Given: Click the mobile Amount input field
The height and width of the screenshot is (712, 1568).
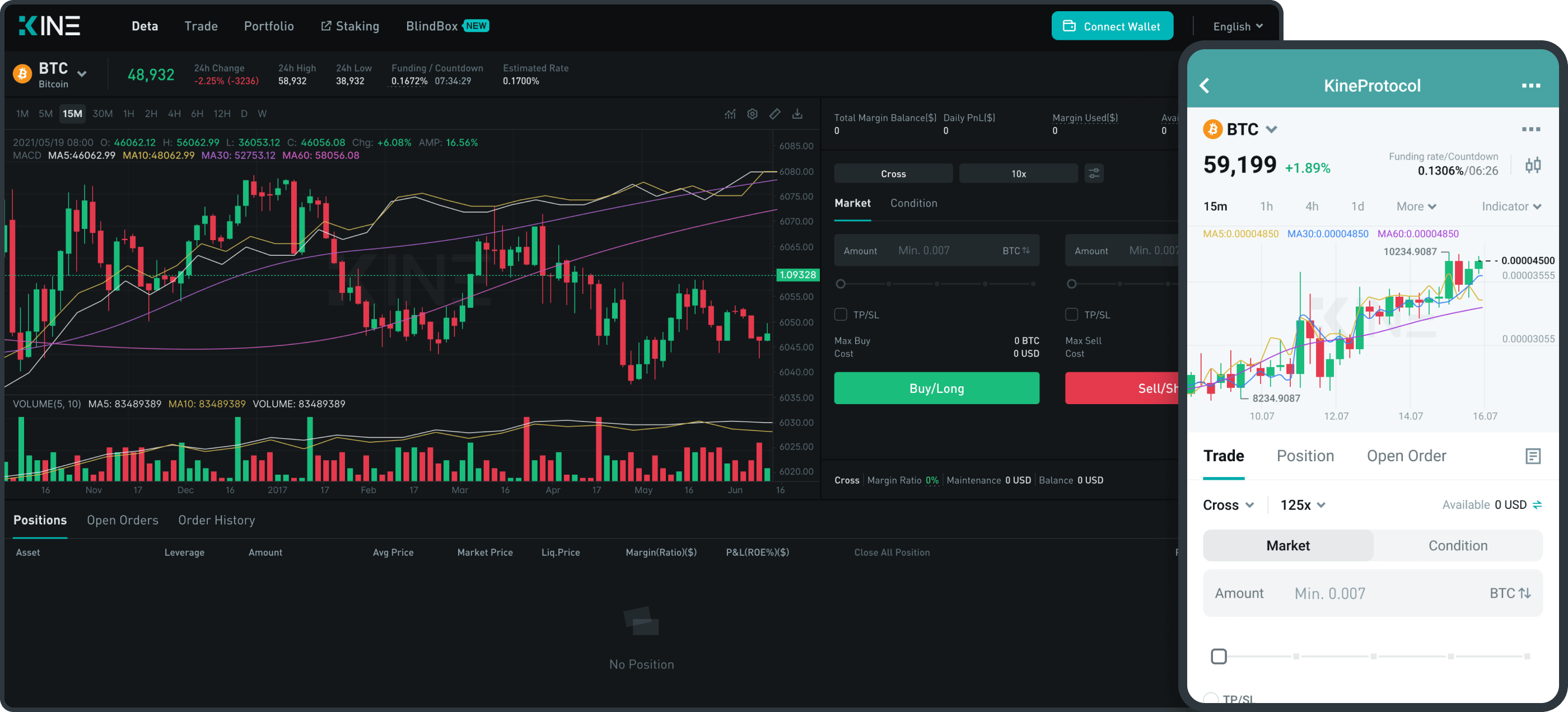Looking at the screenshot, I should (x=1373, y=593).
